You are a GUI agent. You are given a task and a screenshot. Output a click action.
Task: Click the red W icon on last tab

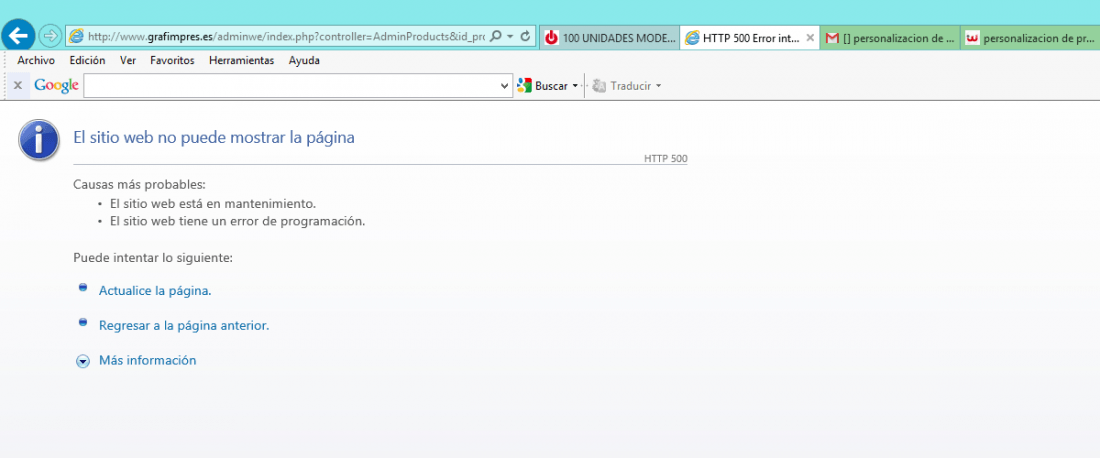[x=972, y=38]
